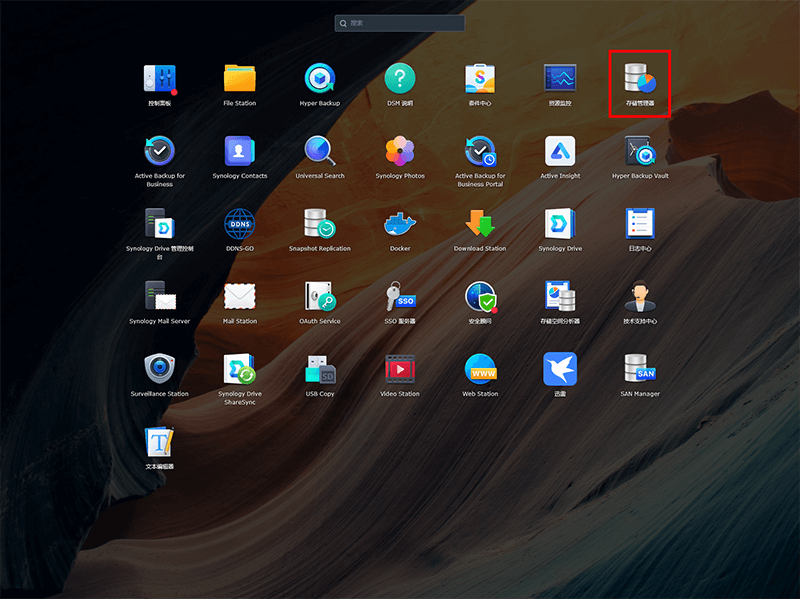Open Synology Drive ShareSync
The width and height of the screenshot is (800, 599).
tap(240, 369)
